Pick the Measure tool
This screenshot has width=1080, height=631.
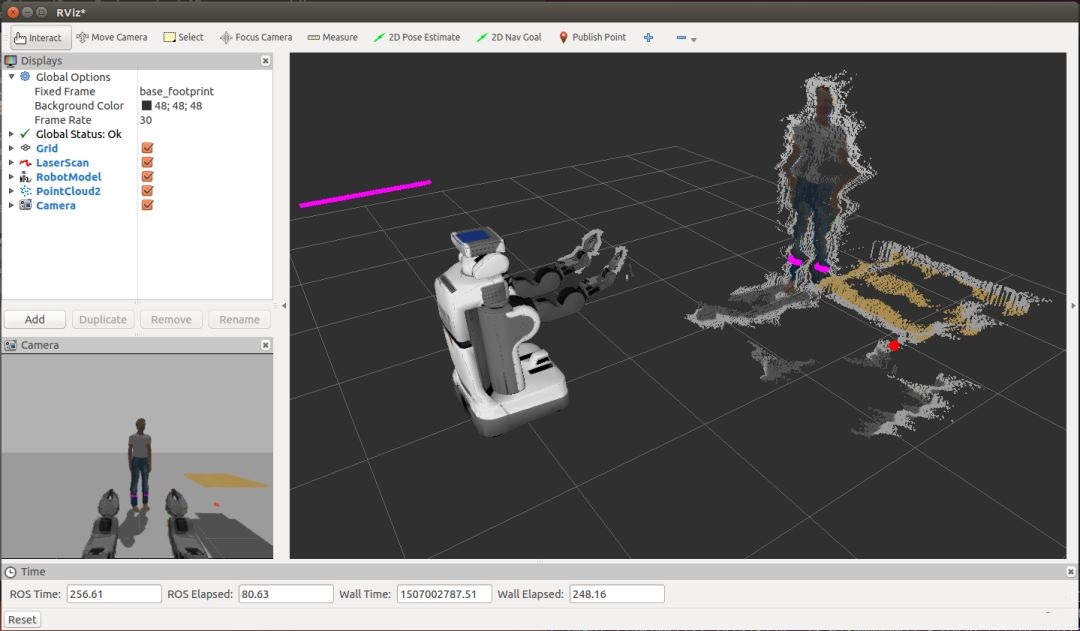332,37
